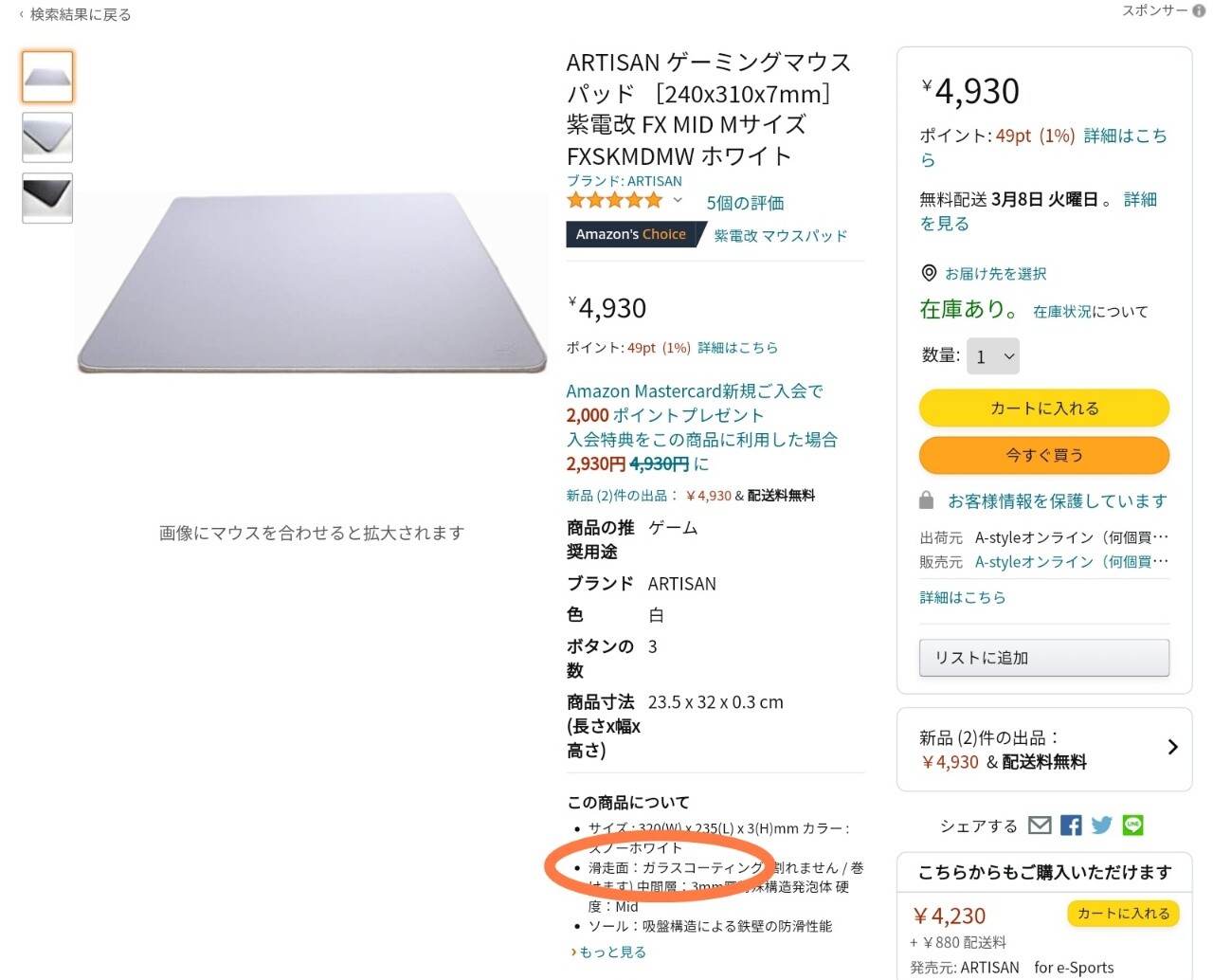Click the orange 今すぐ買う button

point(1043,455)
